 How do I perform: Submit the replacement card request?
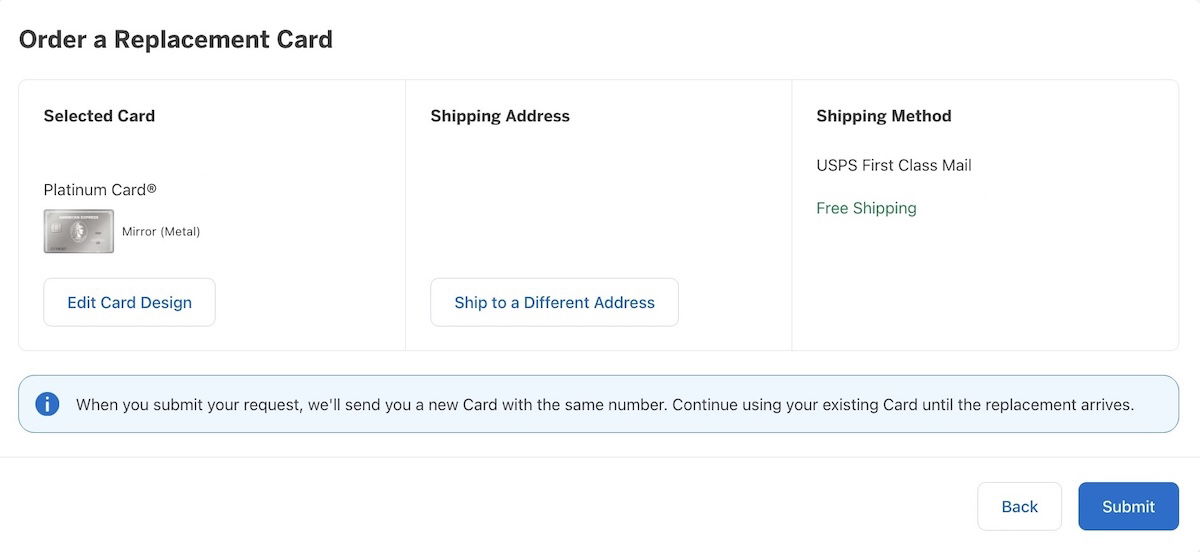[1128, 506]
